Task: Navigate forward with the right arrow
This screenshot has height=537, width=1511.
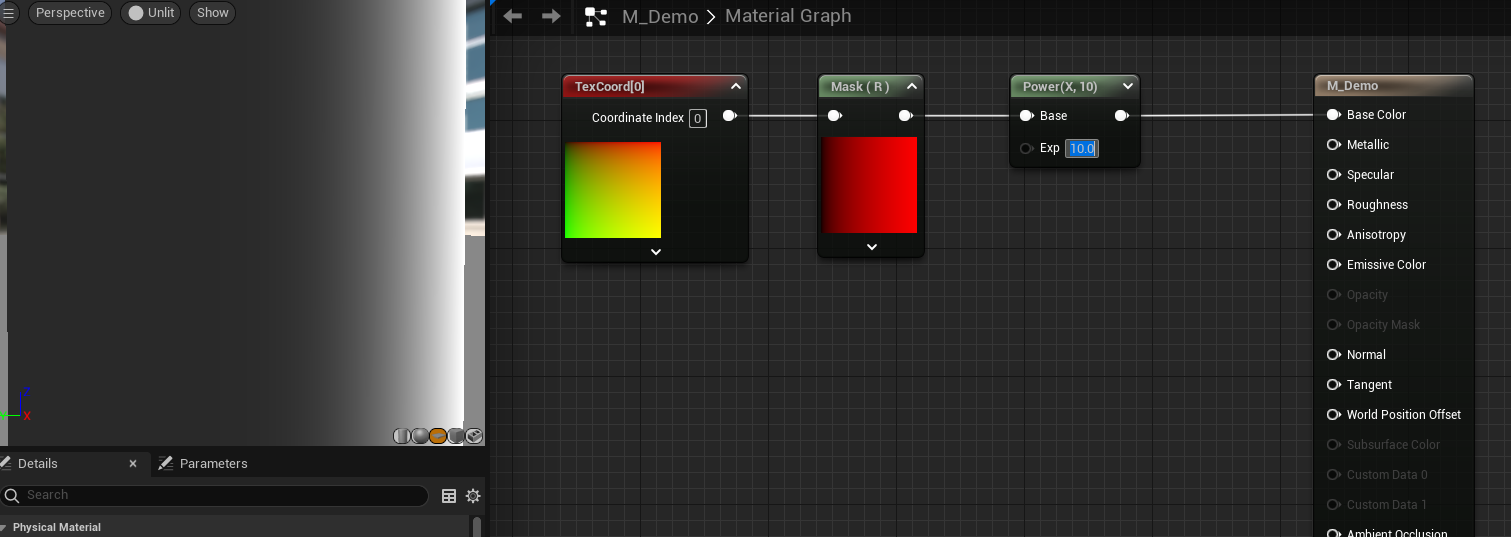Action: coord(551,16)
